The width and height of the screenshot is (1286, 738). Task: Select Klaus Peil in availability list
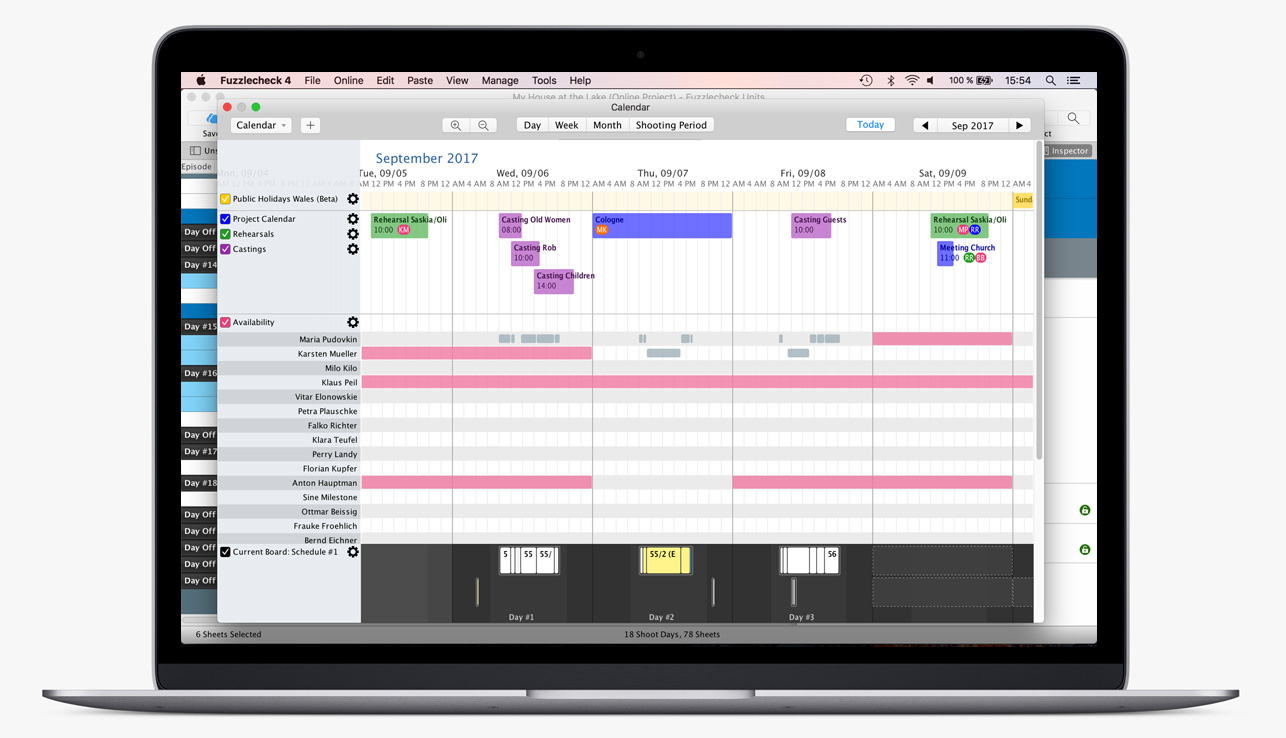pyautogui.click(x=289, y=382)
